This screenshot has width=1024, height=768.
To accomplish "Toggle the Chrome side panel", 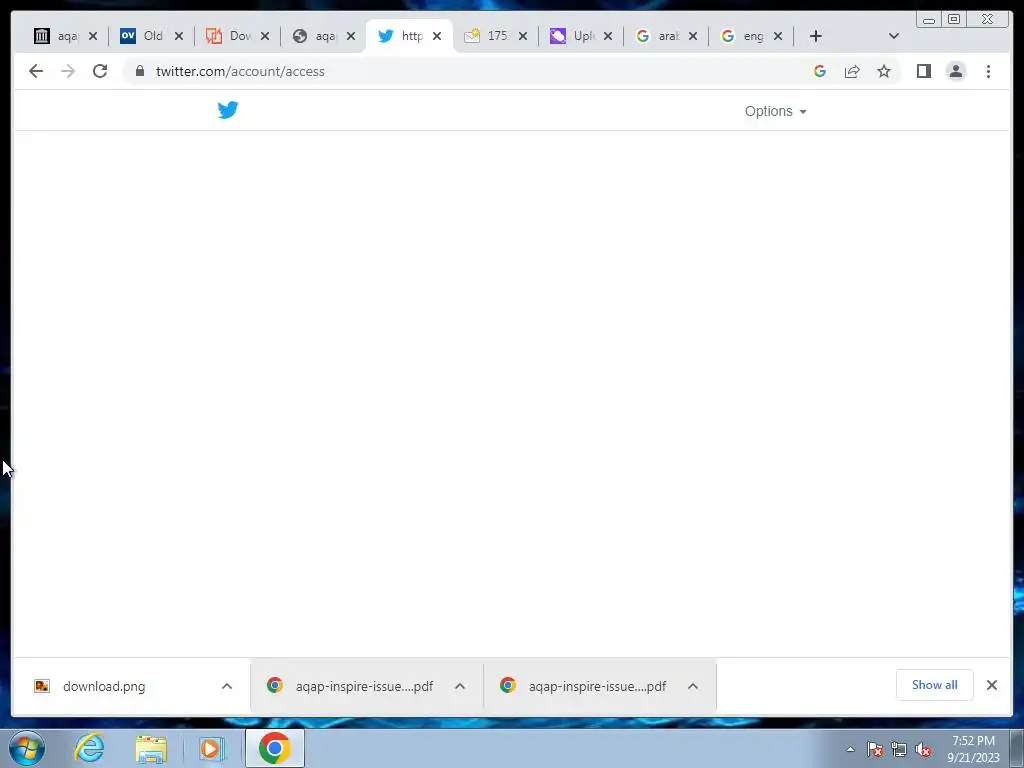I will pos(923,71).
